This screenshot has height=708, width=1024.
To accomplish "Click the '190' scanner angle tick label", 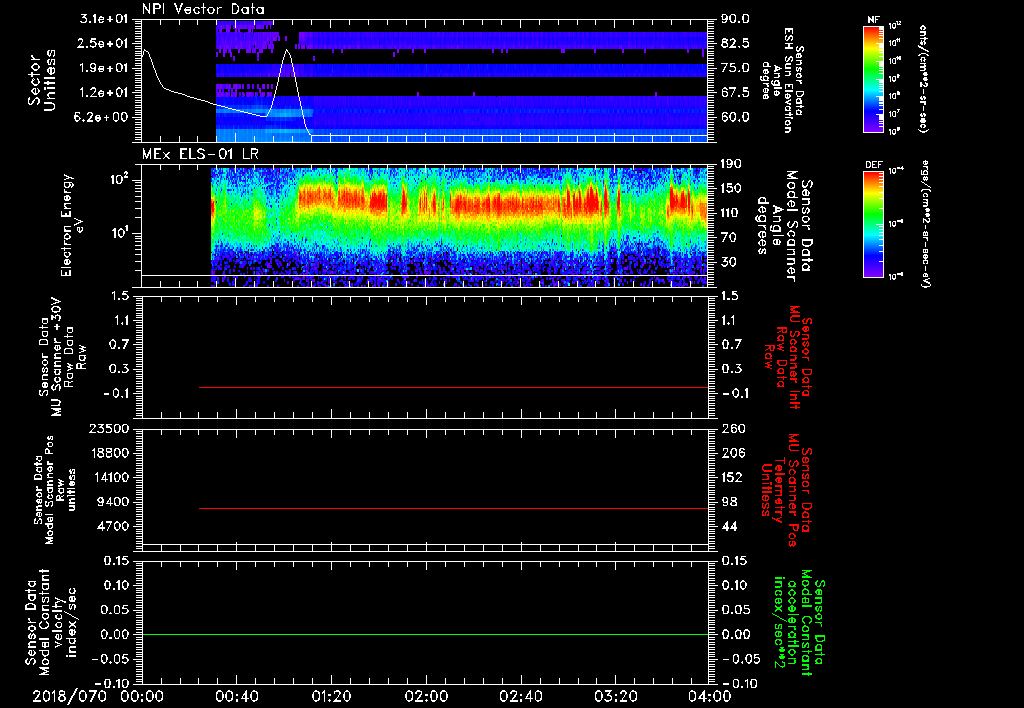I will pos(732,164).
